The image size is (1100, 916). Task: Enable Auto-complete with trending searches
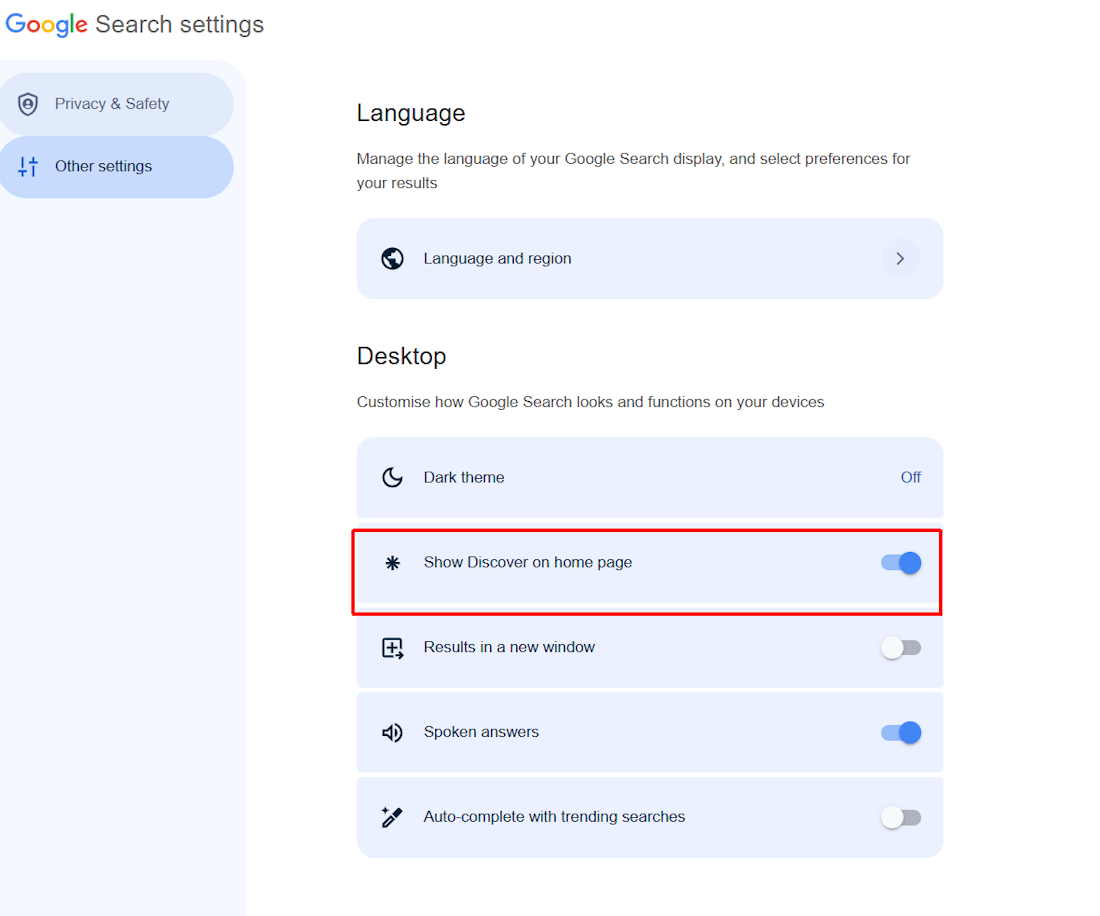tap(901, 817)
